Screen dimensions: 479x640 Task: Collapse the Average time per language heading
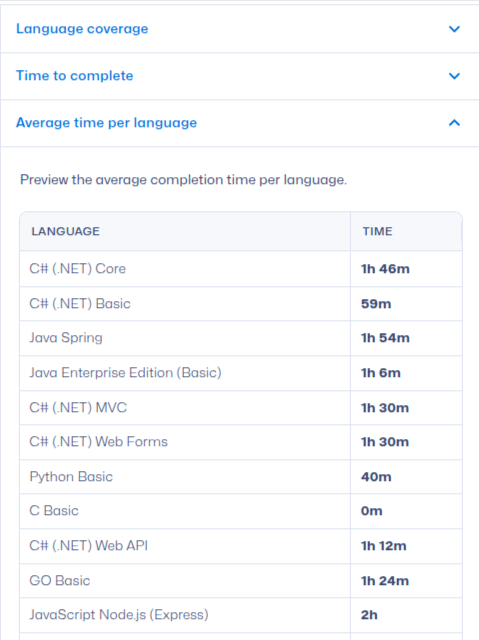106,123
